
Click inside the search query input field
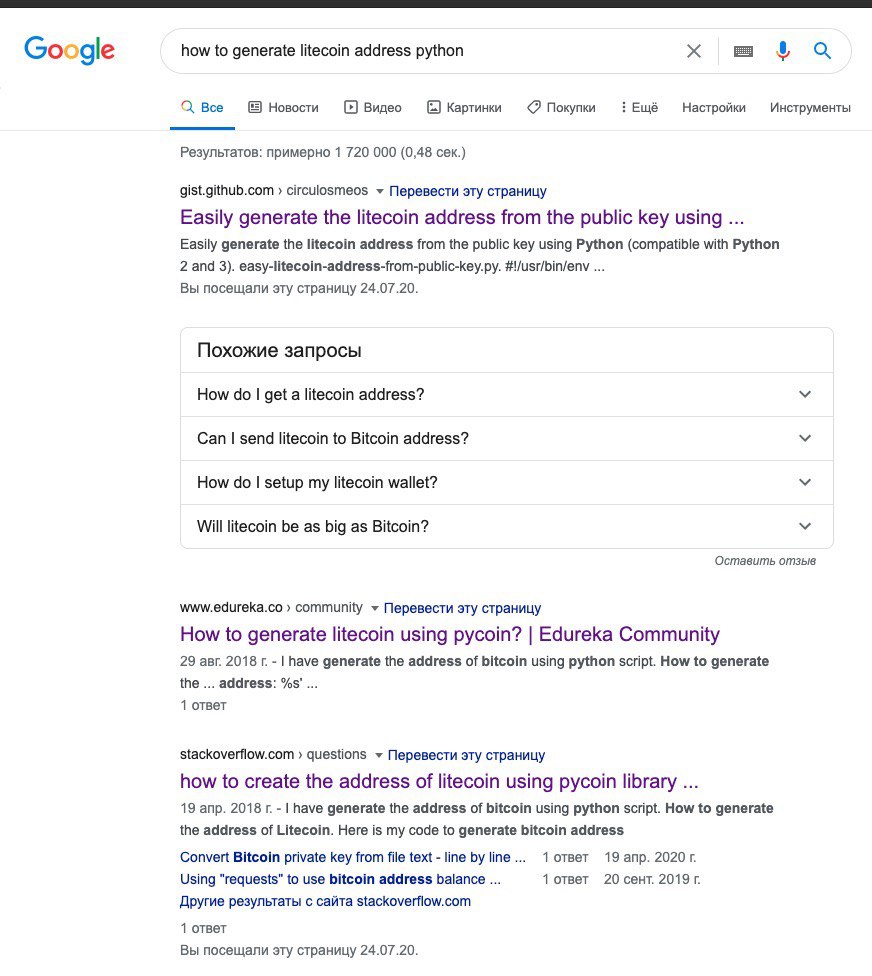pyautogui.click(x=420, y=51)
